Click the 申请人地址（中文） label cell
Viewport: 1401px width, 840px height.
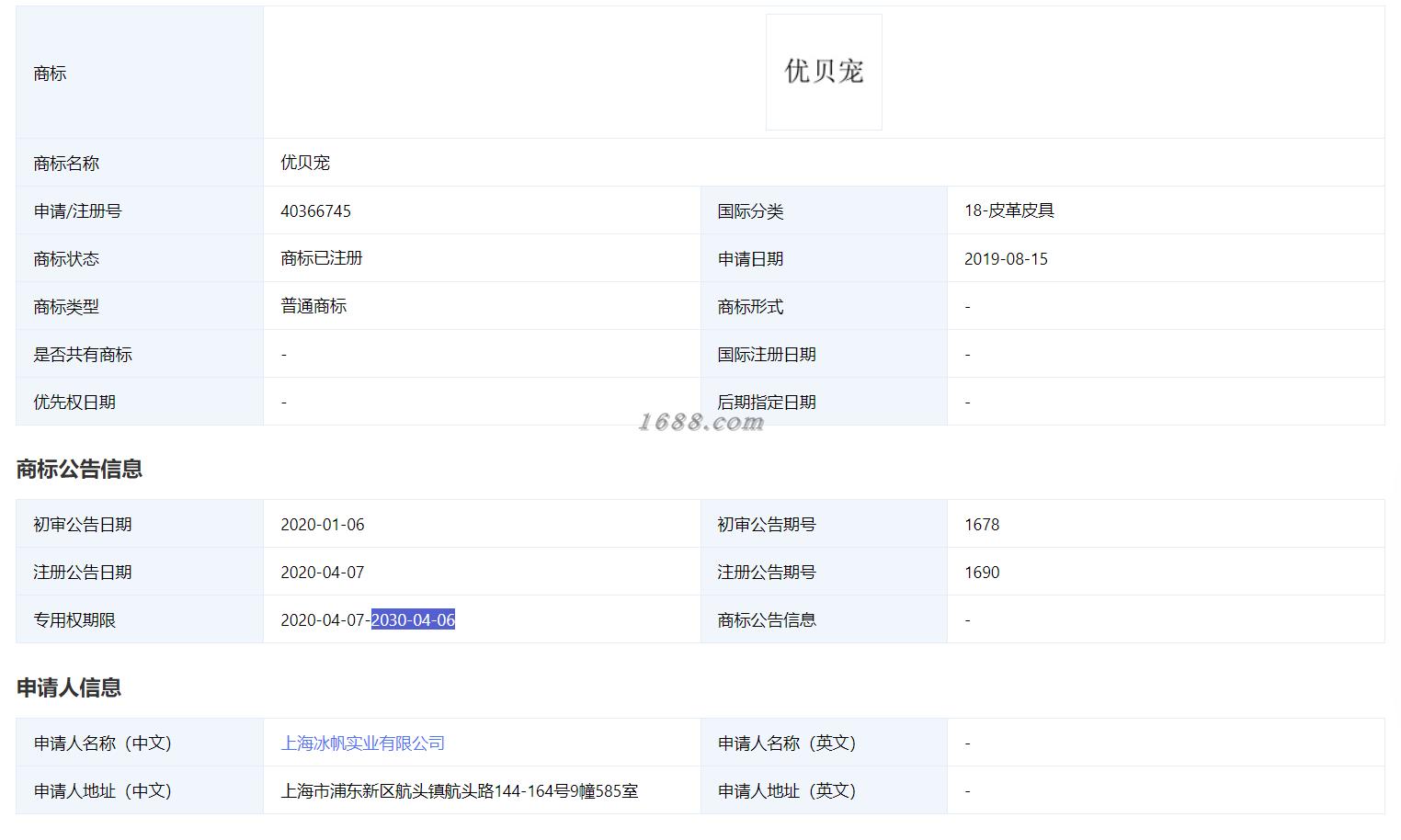pyautogui.click(x=140, y=790)
